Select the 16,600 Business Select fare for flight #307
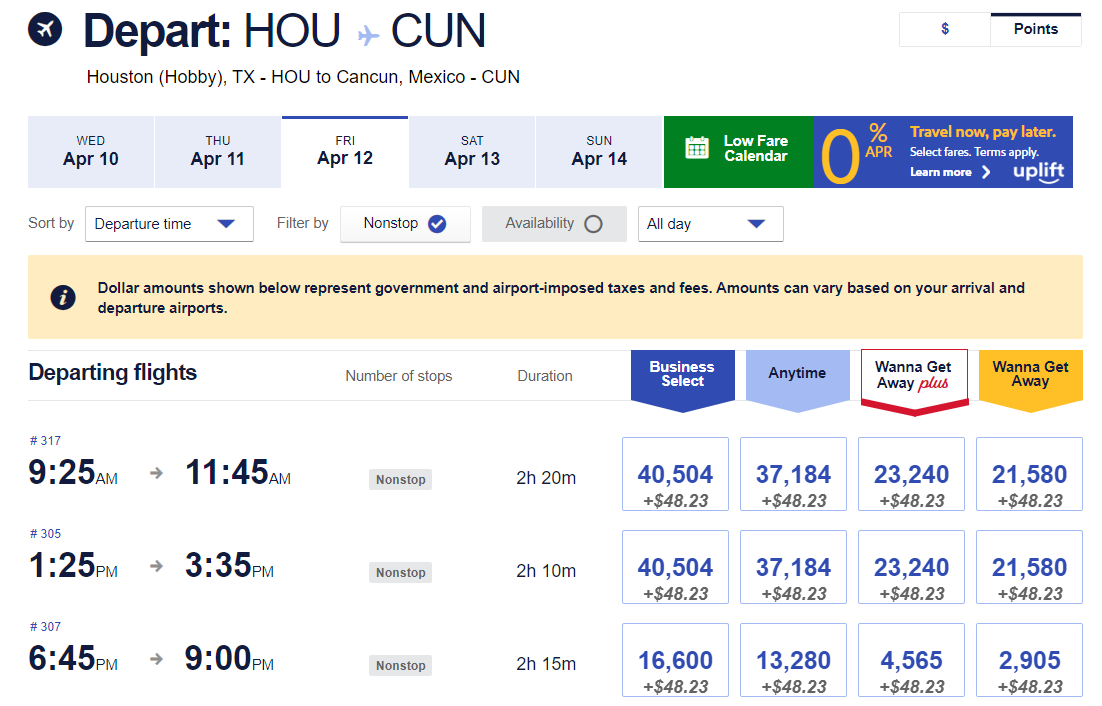Screen dimensions: 1102x706 675,659
